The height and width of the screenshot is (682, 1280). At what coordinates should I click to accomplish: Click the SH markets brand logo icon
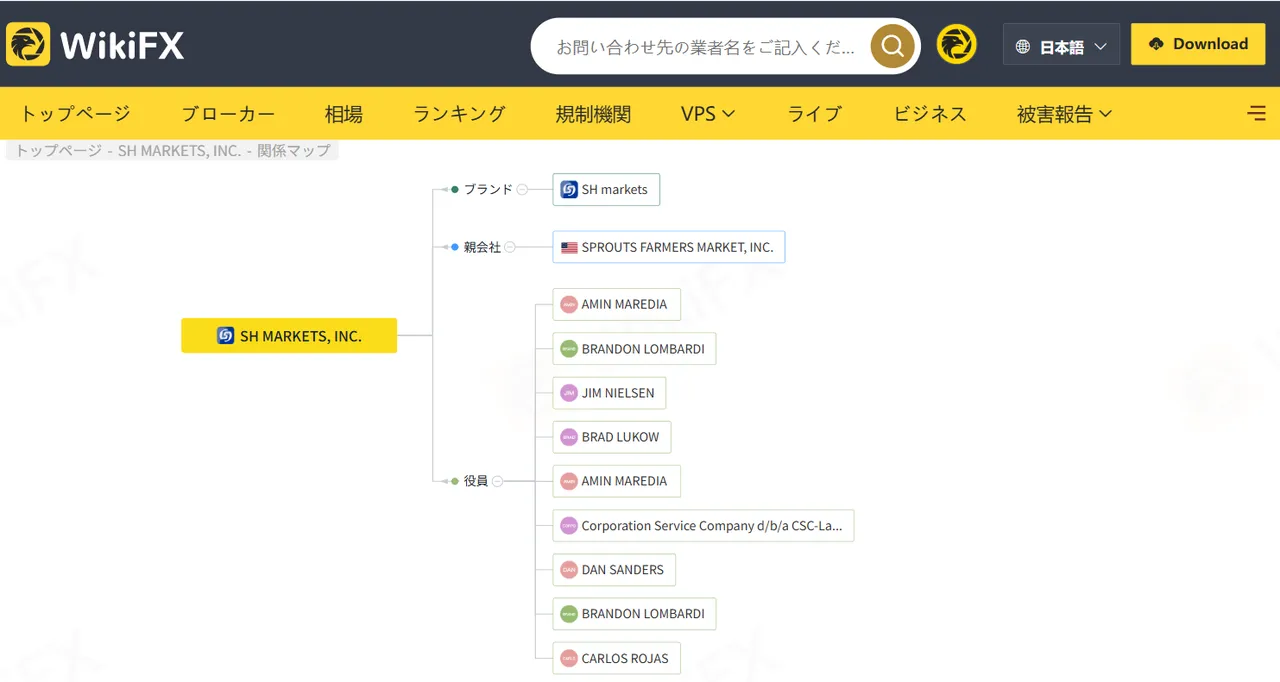569,189
